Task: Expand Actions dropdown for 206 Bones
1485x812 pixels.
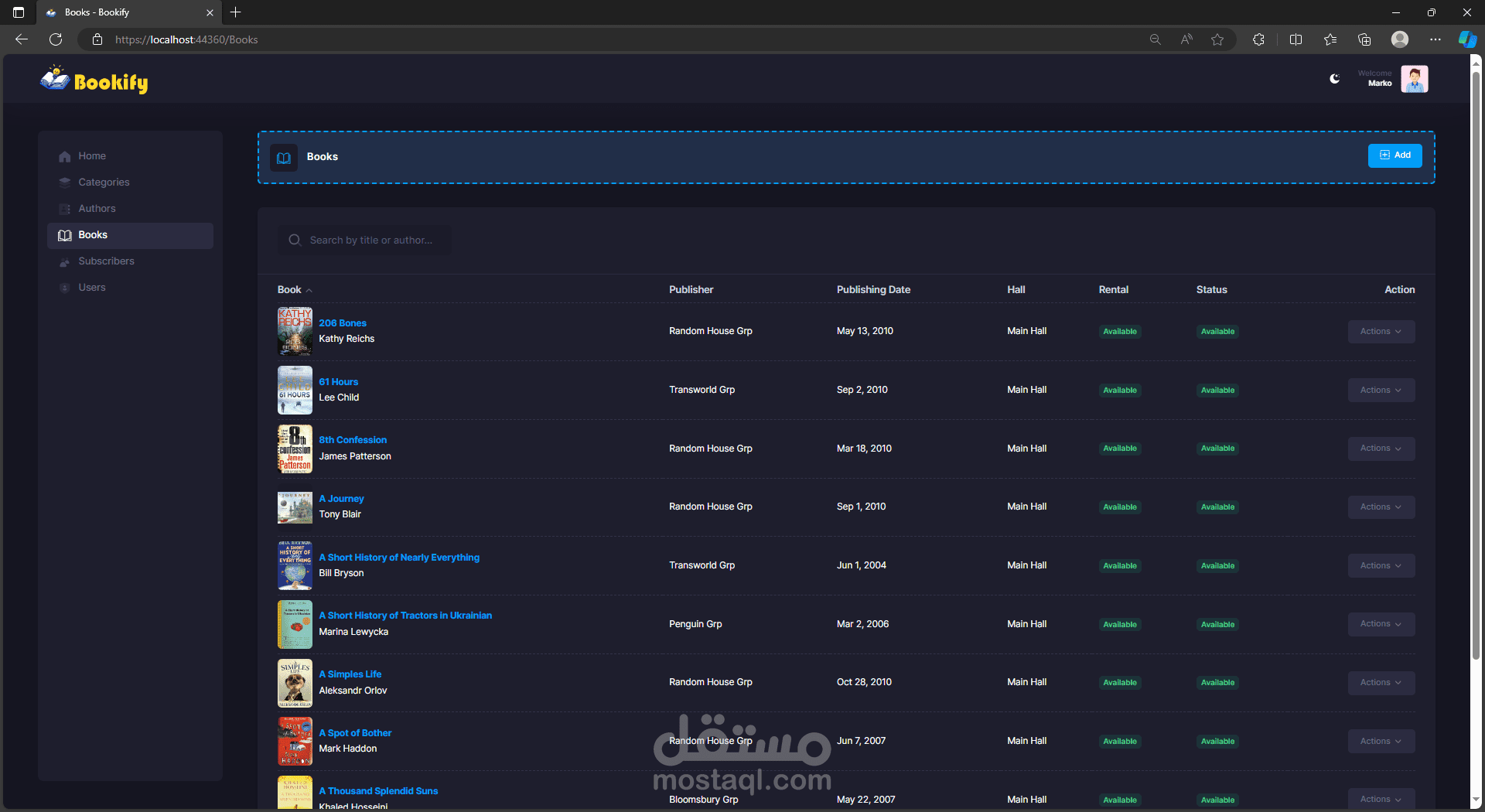Action: 1381,332
